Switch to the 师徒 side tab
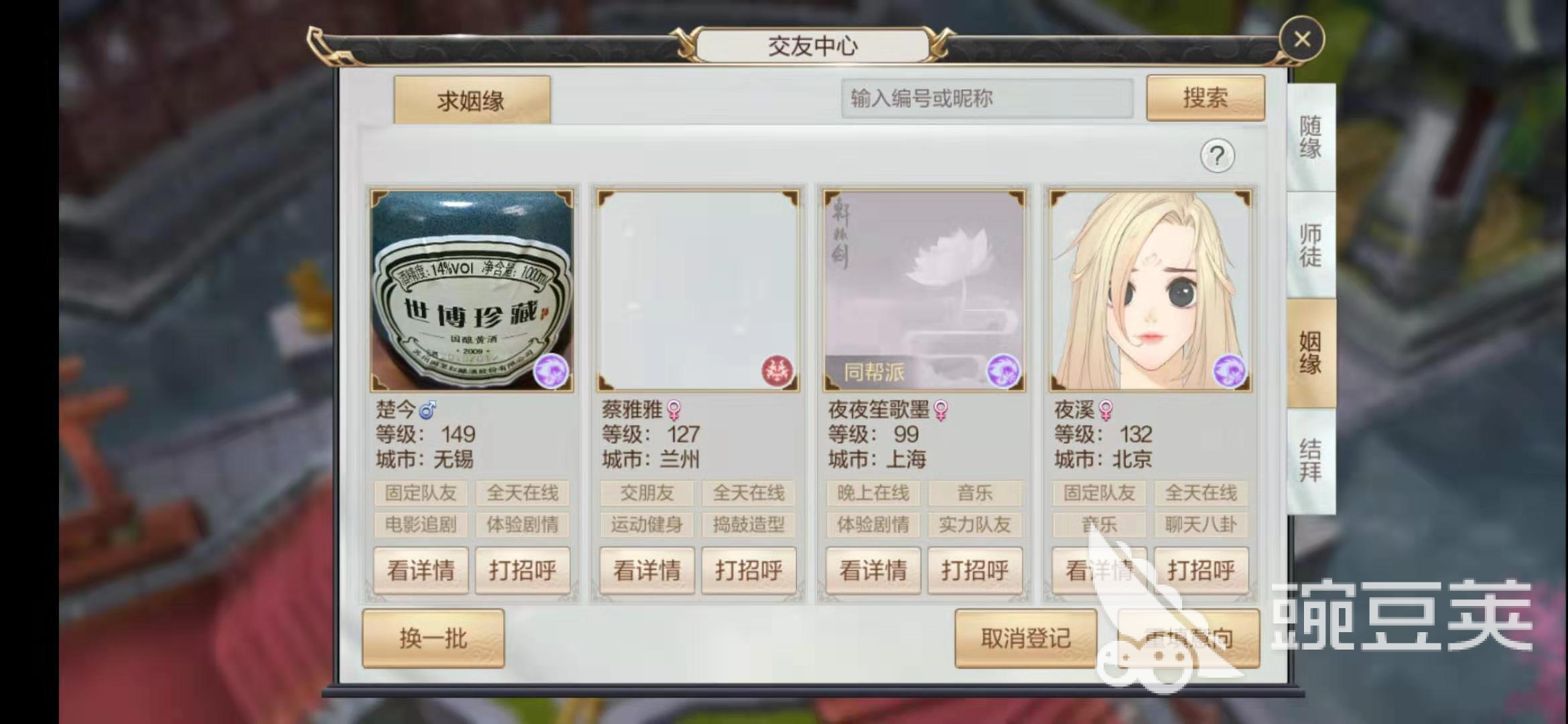This screenshot has height=724, width=1568. pyautogui.click(x=1311, y=245)
